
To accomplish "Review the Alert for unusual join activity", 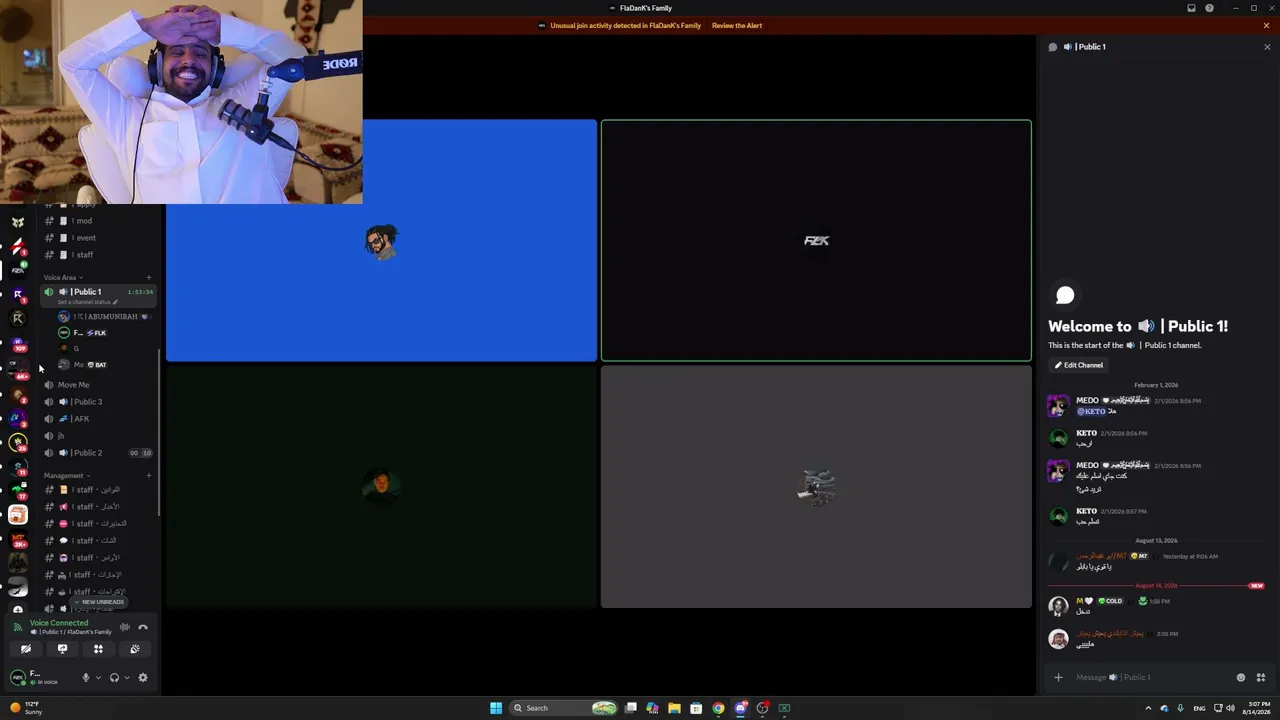I will point(737,26).
